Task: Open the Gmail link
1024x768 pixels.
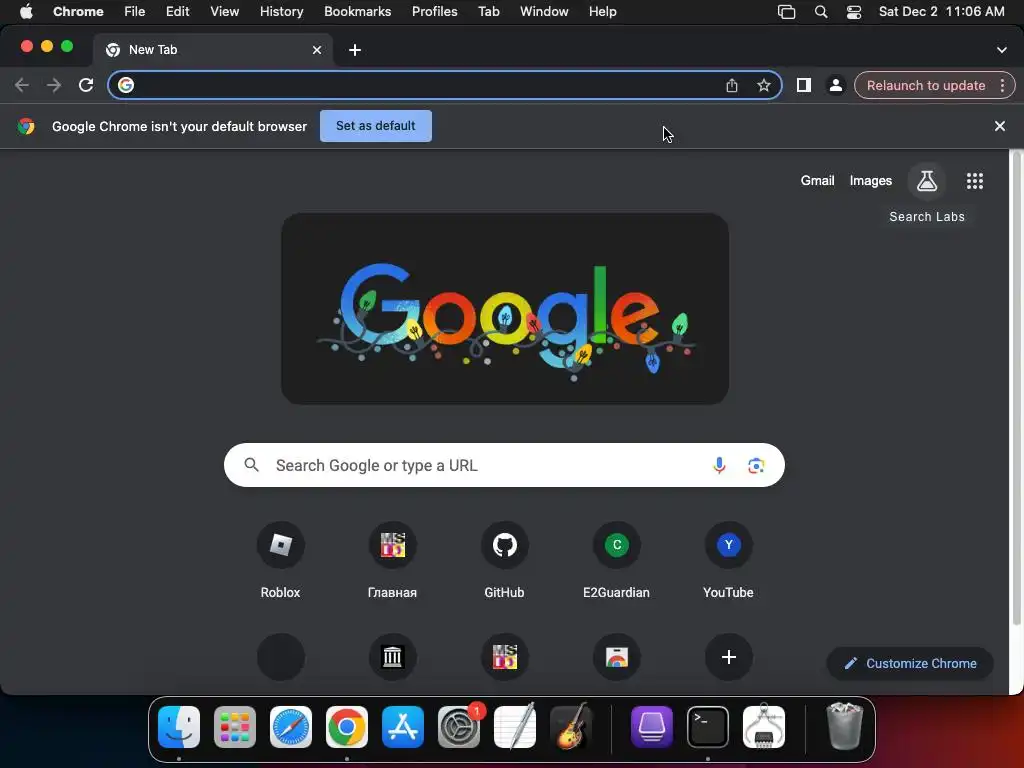Action: pos(817,180)
